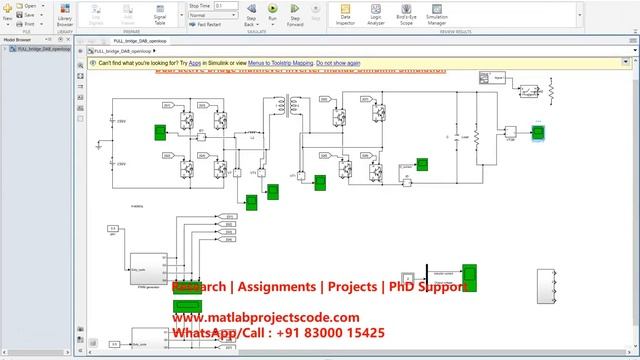
Task: Expand the Open dropdown arrow
Action: (x=43, y=6)
